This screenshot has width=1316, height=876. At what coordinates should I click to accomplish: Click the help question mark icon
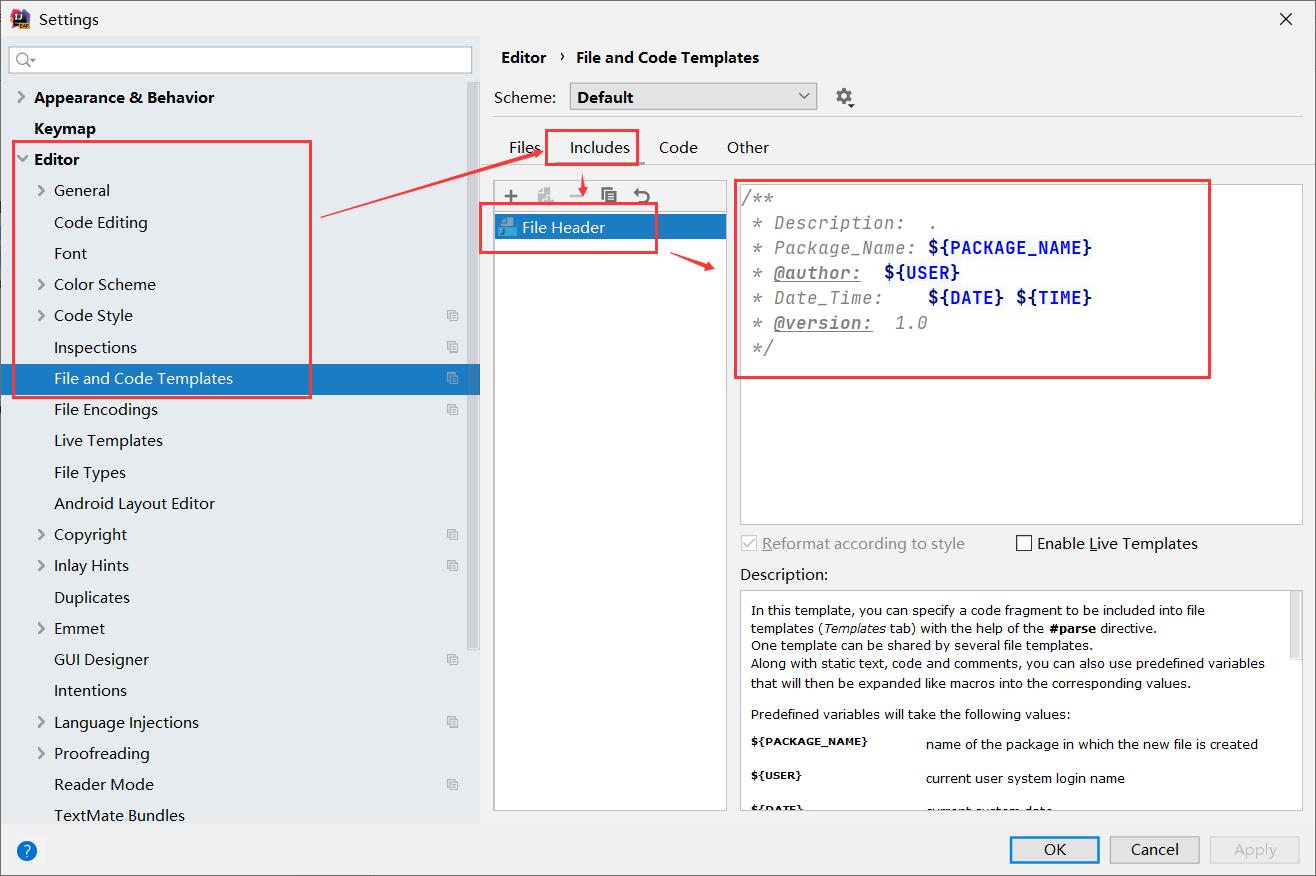click(27, 851)
